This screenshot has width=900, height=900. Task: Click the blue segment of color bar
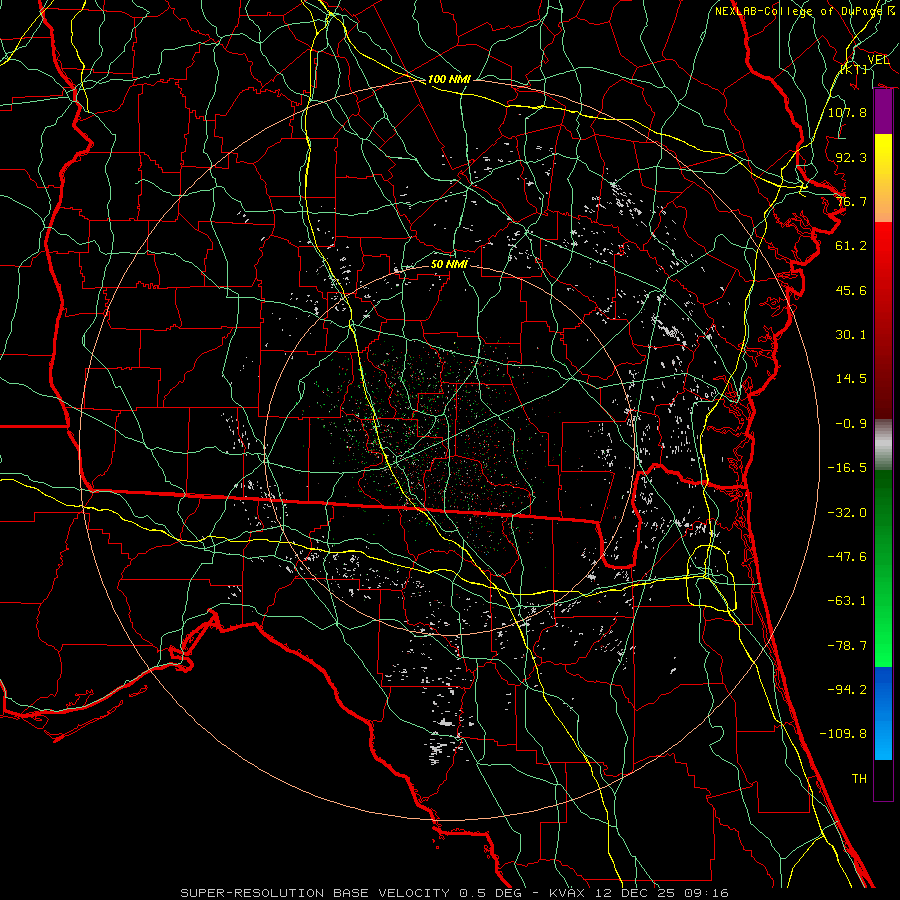(883, 713)
